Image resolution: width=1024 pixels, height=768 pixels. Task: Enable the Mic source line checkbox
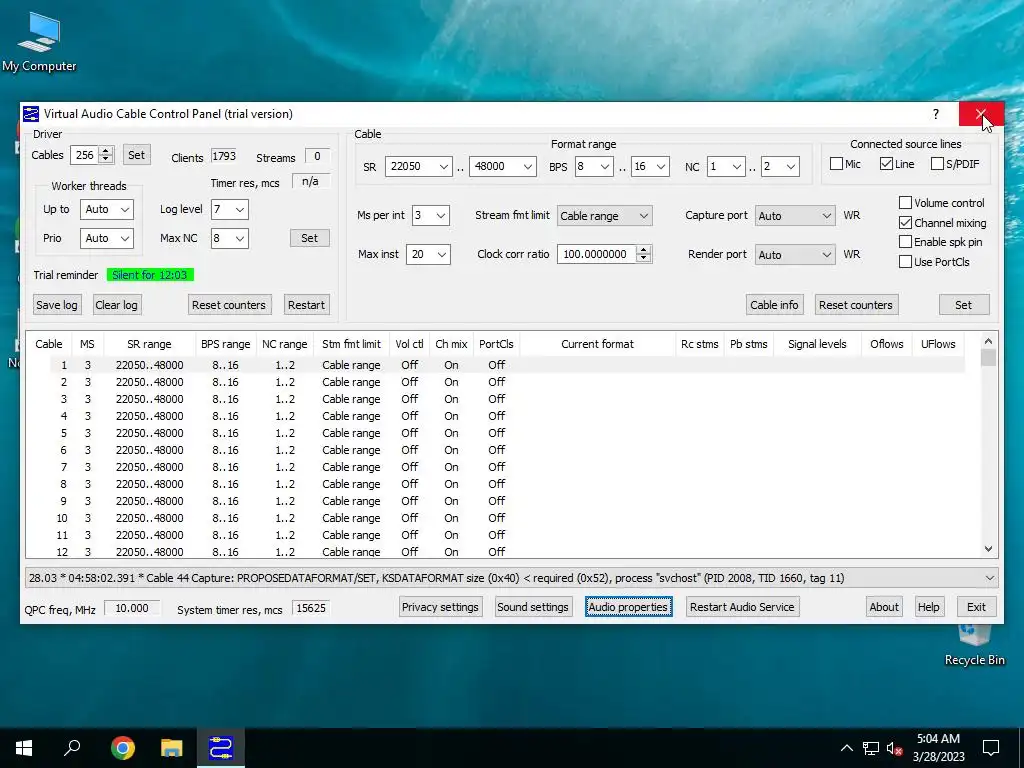(836, 164)
